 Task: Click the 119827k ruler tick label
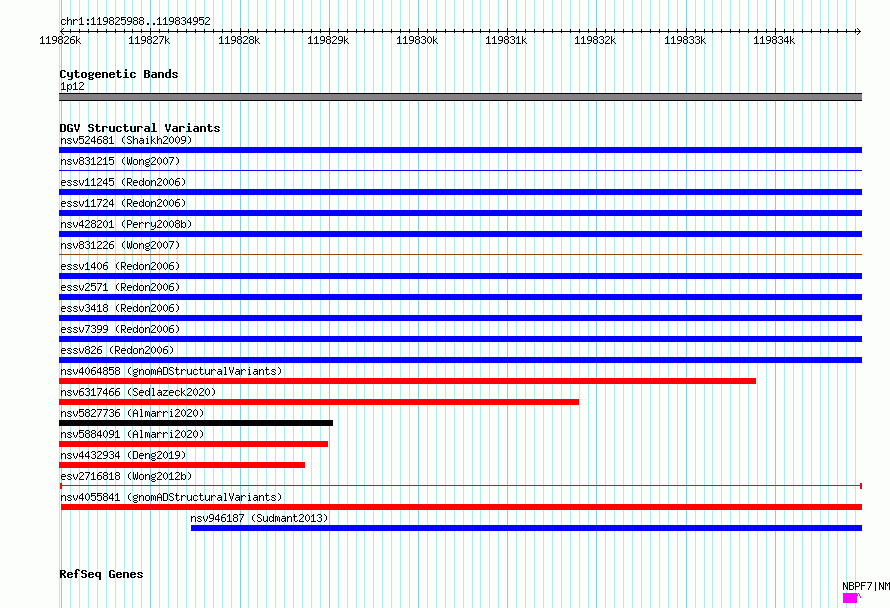(149, 40)
